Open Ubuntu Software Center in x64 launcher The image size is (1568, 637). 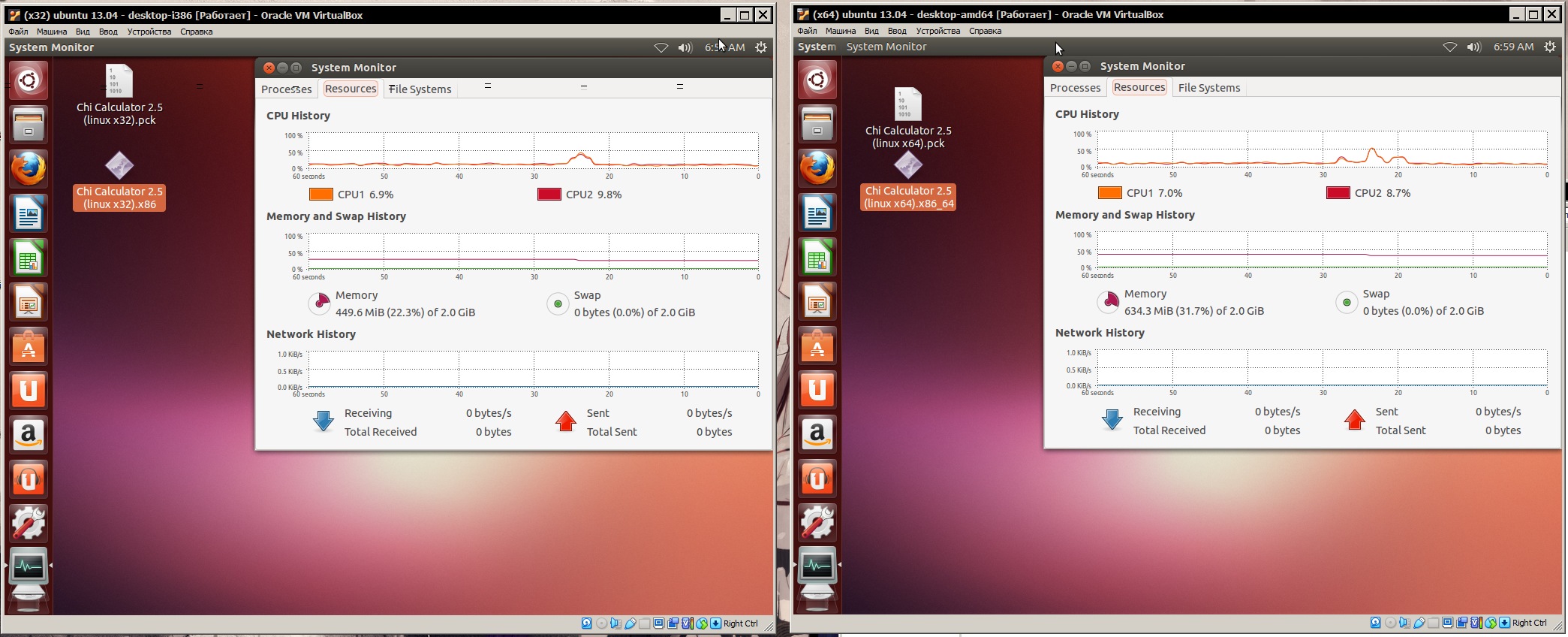pos(817,346)
